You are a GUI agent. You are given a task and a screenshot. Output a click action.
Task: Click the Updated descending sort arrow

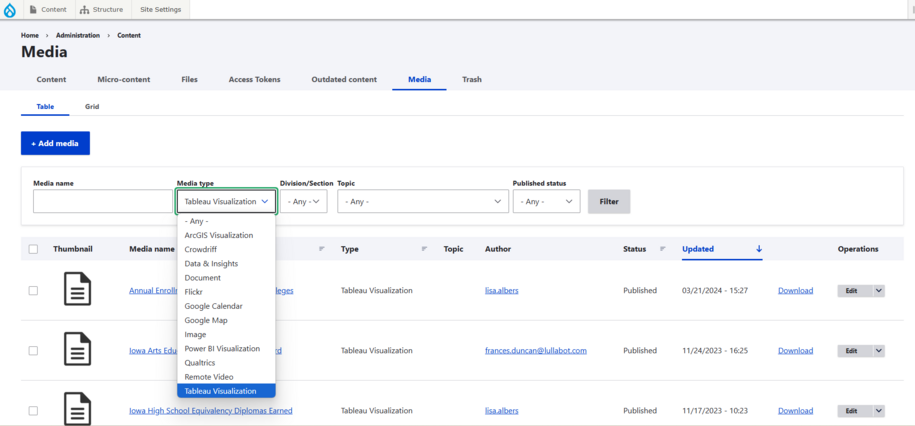click(759, 249)
